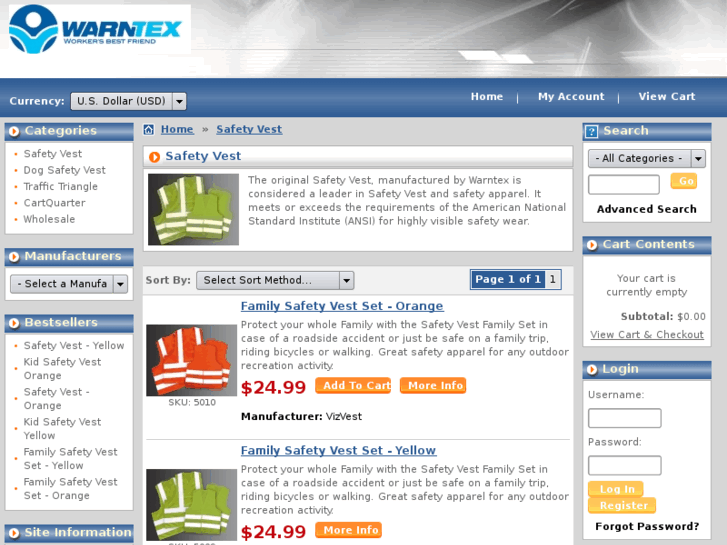The width and height of the screenshot is (727, 545).
Task: Open bestseller Safety Vest - Yellow
Action: click(x=74, y=346)
